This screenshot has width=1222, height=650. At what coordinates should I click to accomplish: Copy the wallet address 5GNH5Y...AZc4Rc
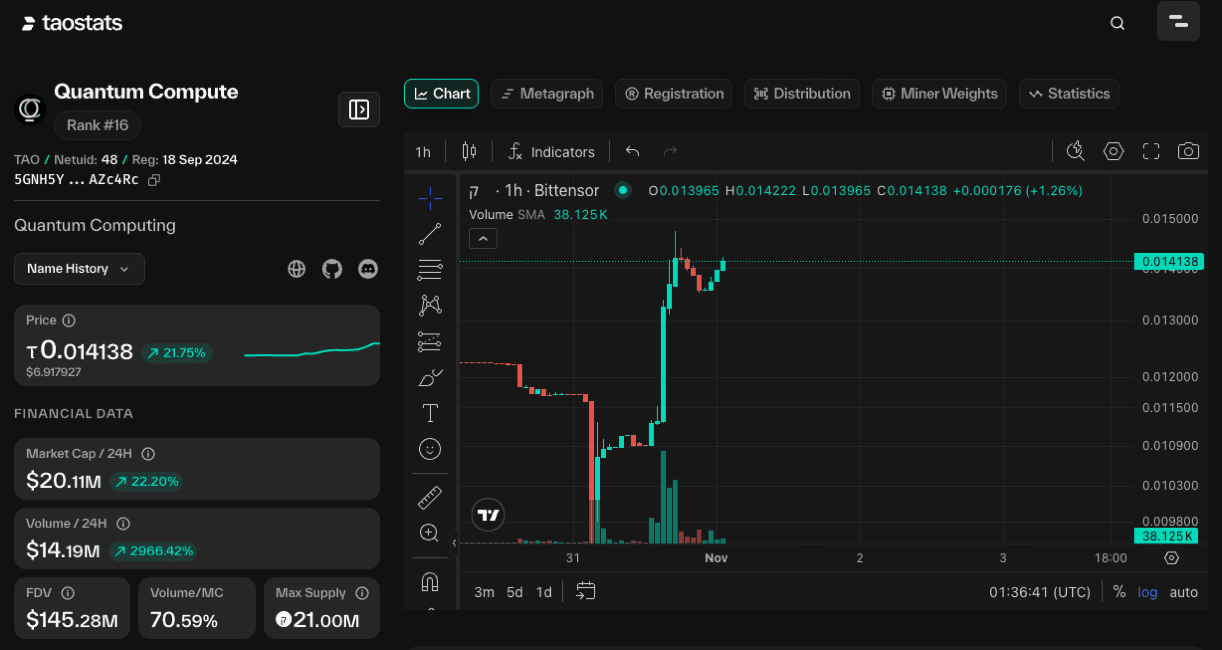pyautogui.click(x=154, y=180)
